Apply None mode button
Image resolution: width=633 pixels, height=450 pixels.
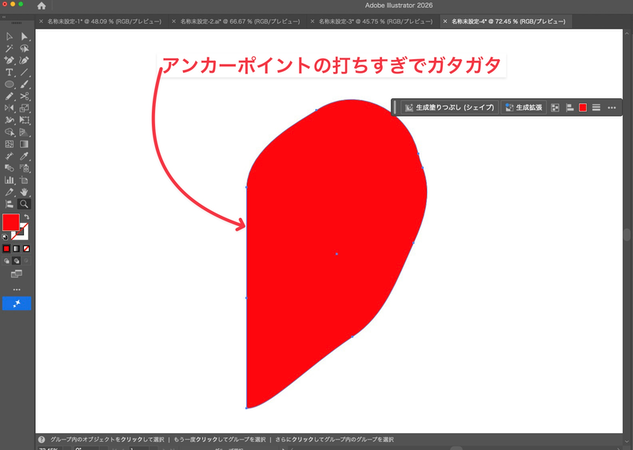click(x=27, y=249)
